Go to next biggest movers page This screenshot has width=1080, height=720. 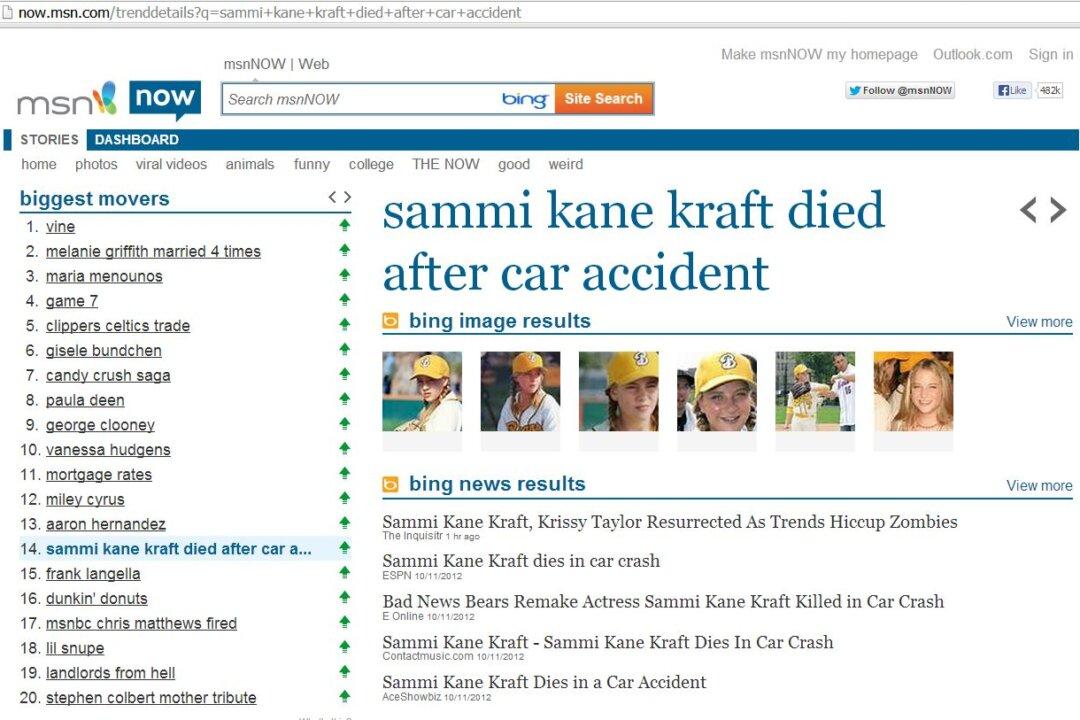tap(347, 198)
